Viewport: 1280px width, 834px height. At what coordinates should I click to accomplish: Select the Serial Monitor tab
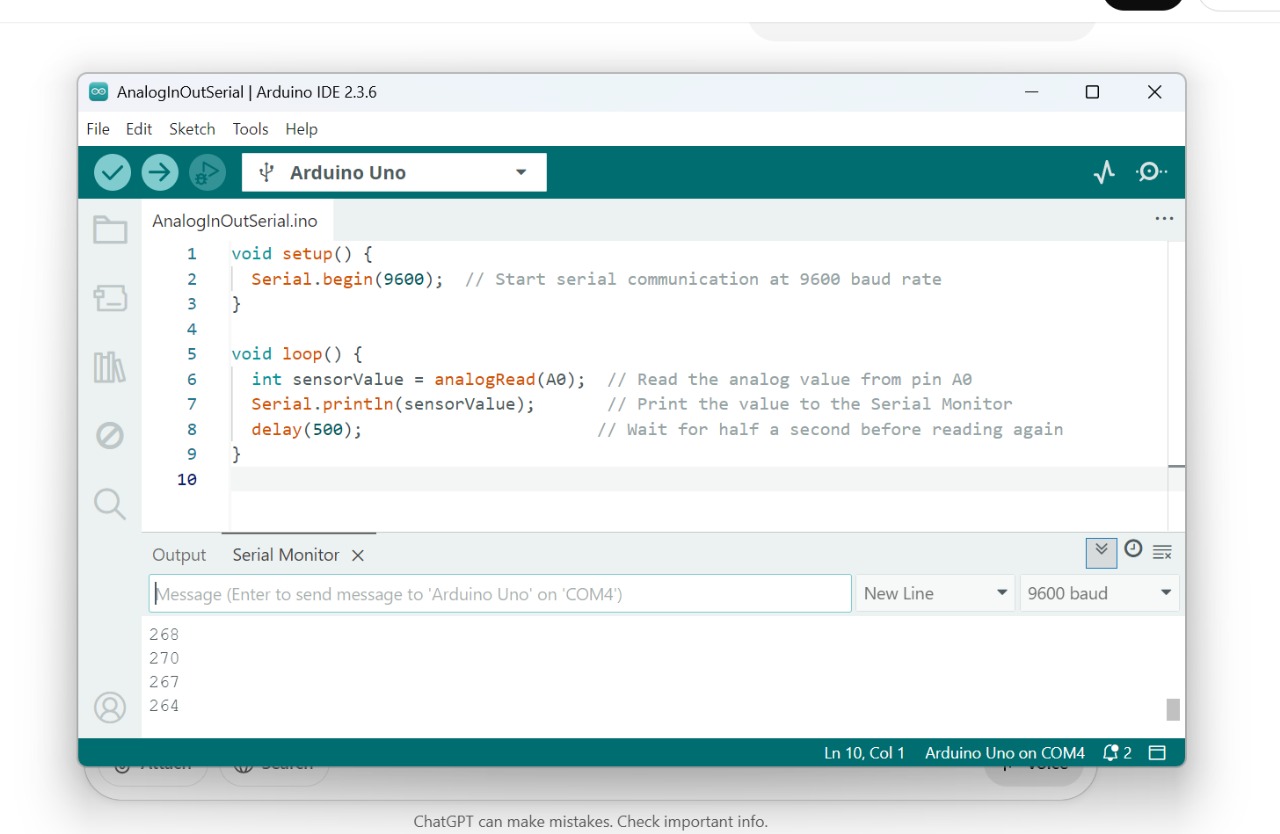[x=286, y=555]
